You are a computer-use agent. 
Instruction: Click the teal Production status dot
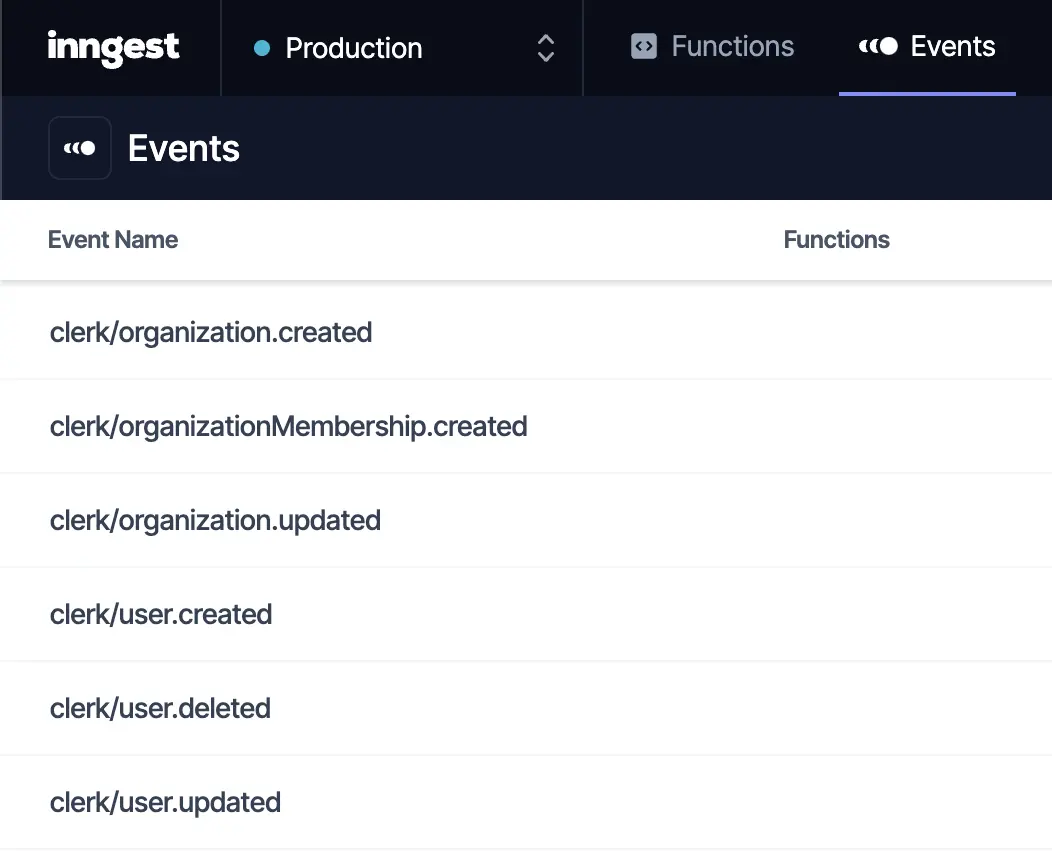260,47
